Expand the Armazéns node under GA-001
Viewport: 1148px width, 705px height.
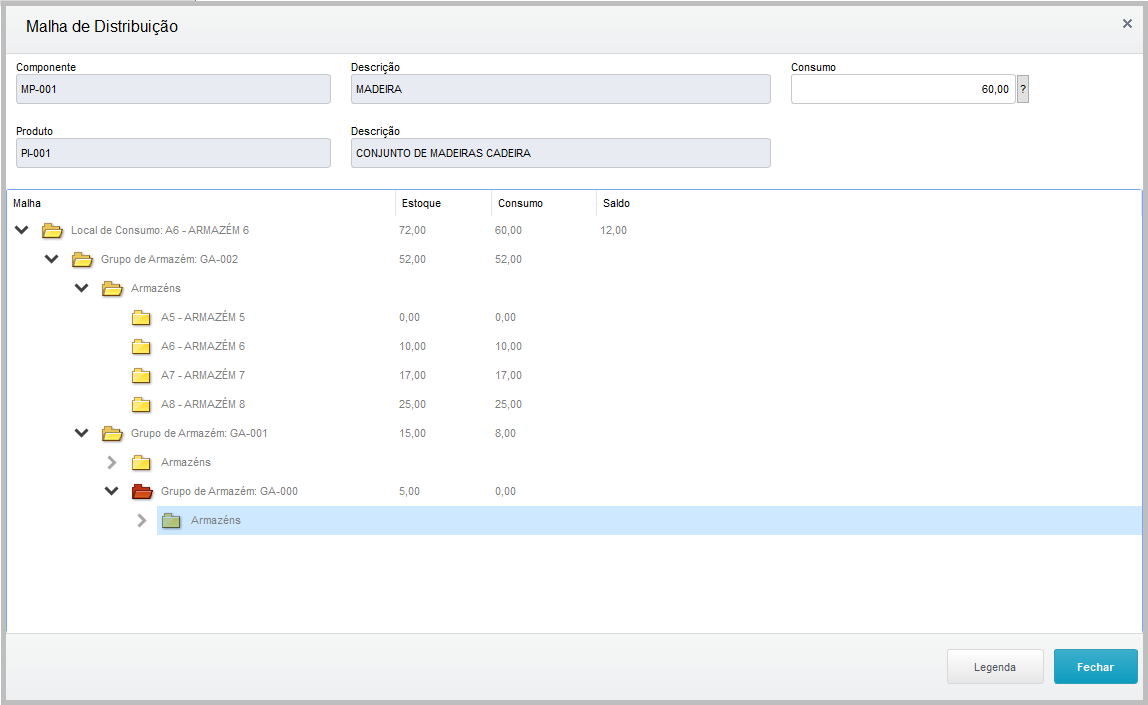point(112,463)
